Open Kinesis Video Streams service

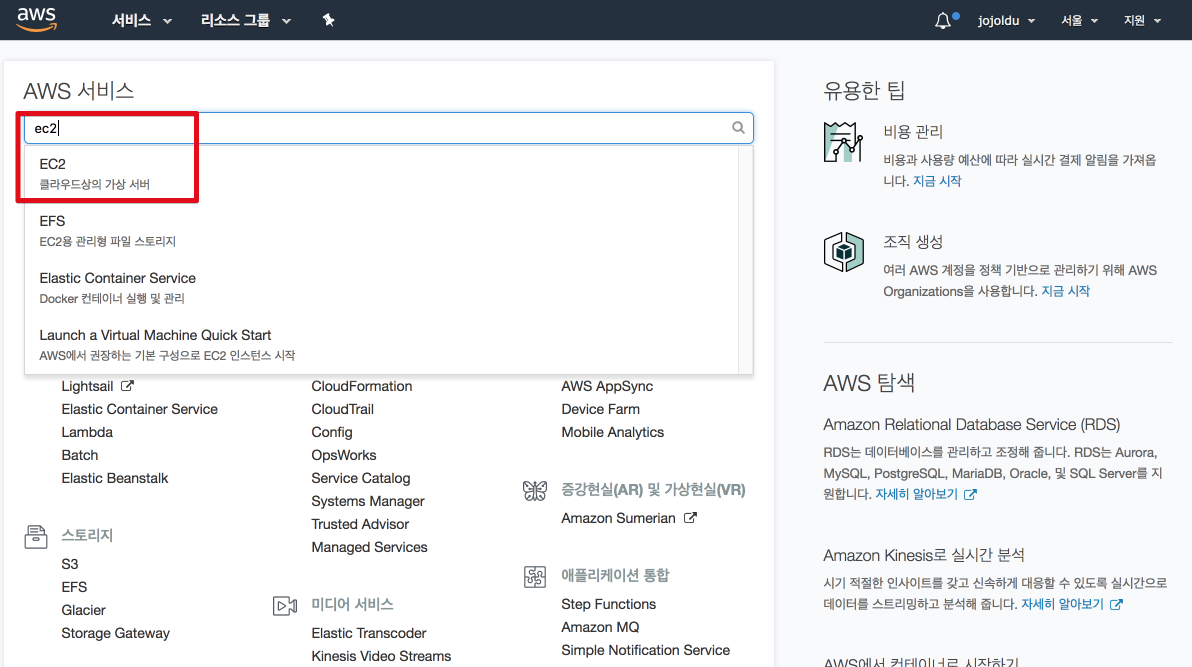(381, 656)
